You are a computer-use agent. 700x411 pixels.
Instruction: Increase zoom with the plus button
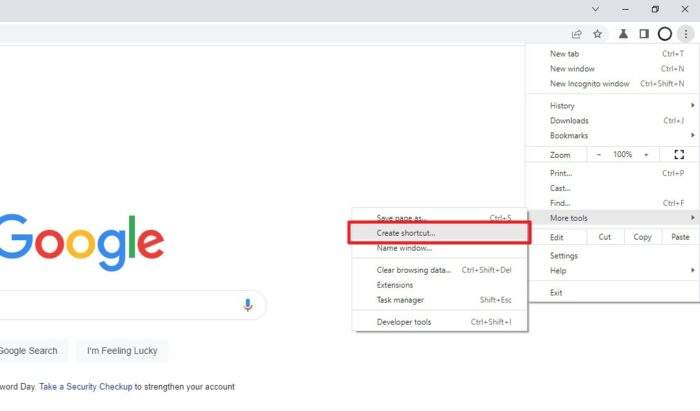tap(646, 154)
